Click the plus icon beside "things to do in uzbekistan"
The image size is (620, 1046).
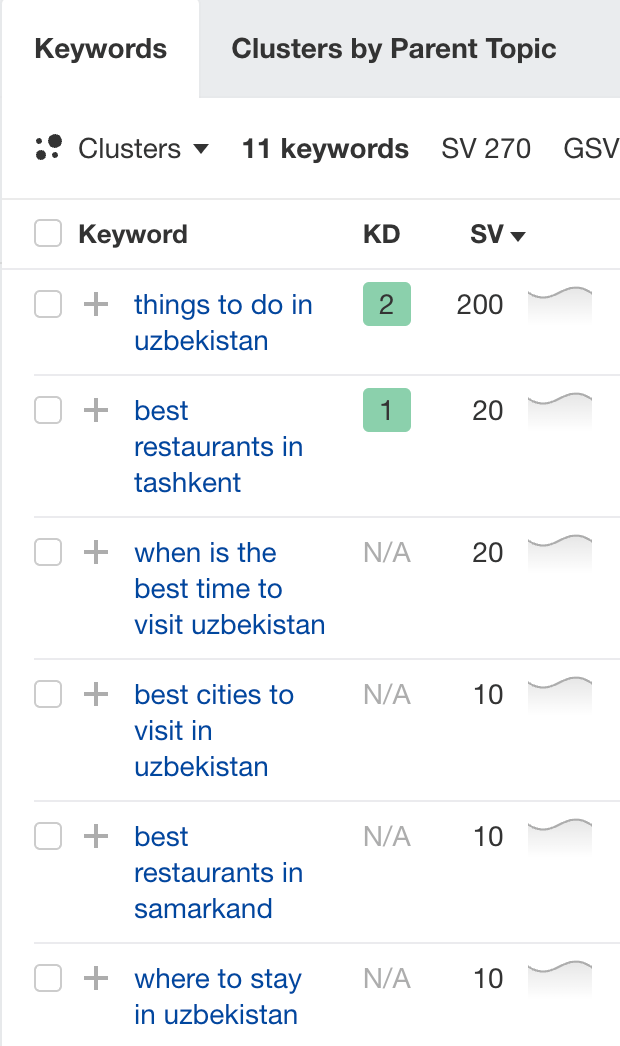point(96,304)
